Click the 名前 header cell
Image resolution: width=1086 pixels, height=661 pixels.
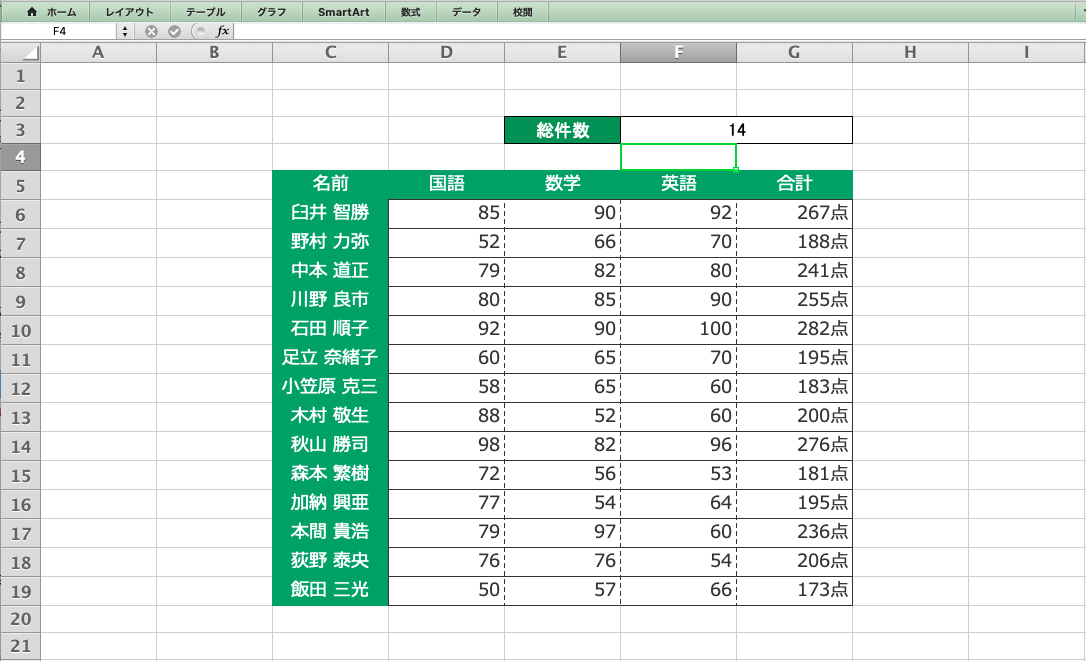click(x=330, y=184)
